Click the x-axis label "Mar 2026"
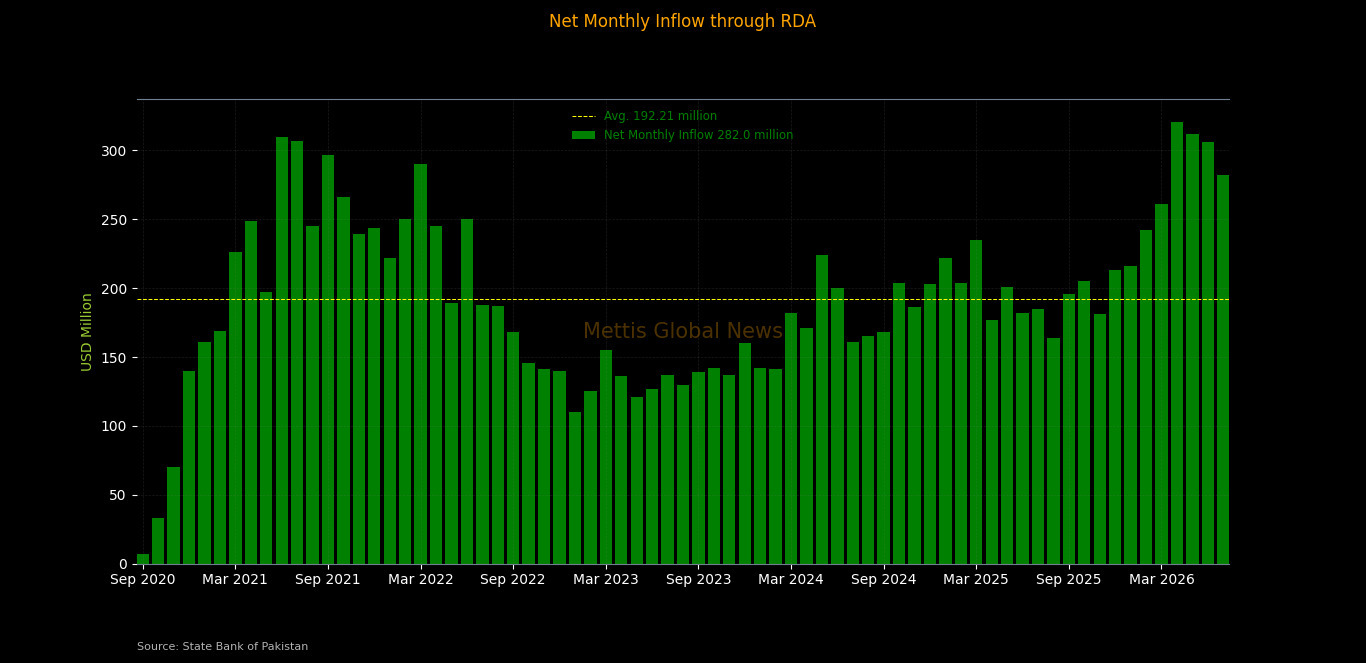Viewport: 1366px width, 663px height. click(1161, 580)
